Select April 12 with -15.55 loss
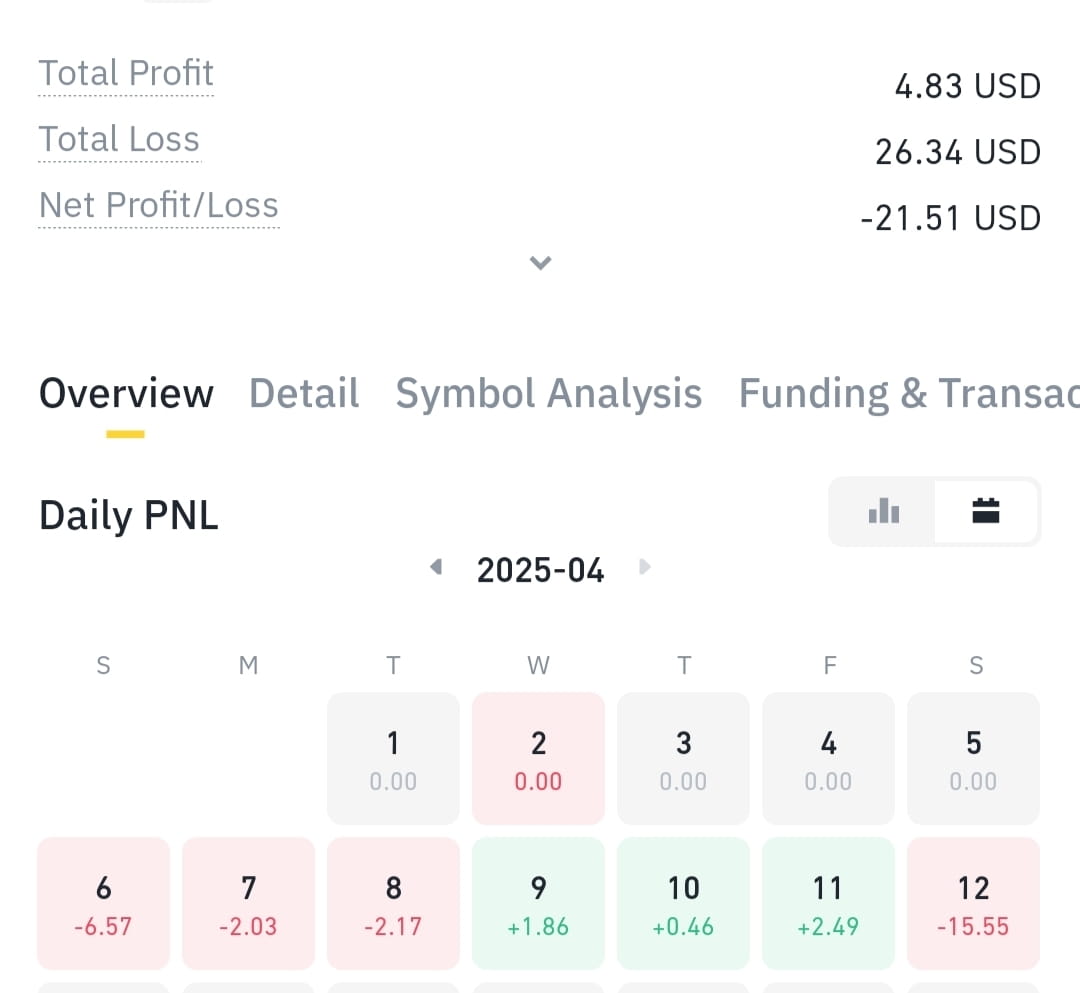 [x=973, y=904]
